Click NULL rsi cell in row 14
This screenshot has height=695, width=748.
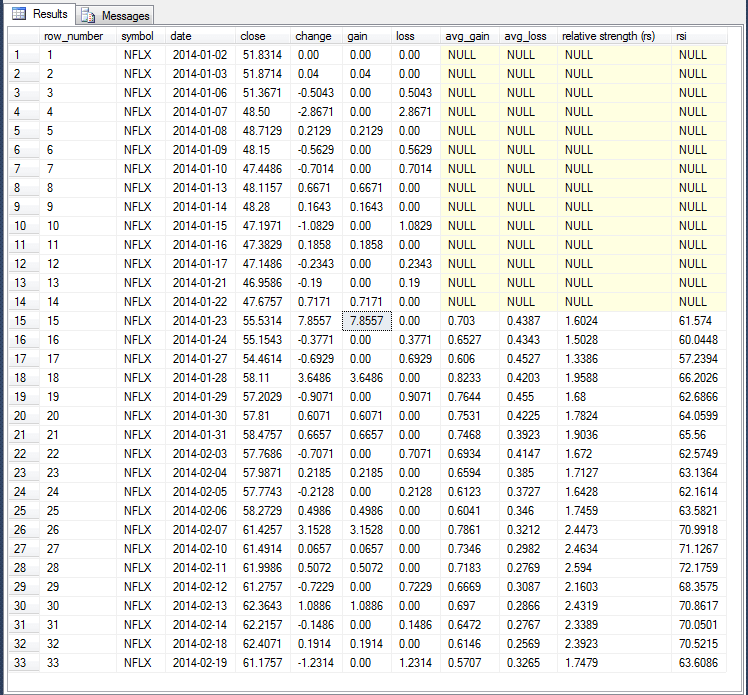coord(699,302)
